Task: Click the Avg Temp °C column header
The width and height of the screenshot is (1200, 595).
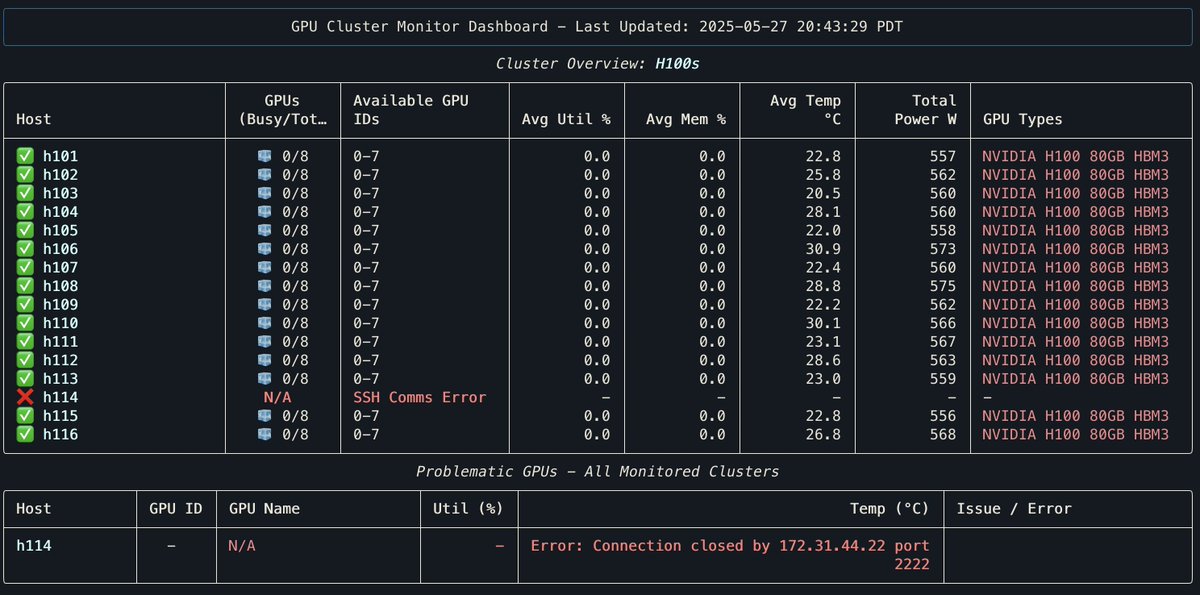Action: (x=806, y=110)
